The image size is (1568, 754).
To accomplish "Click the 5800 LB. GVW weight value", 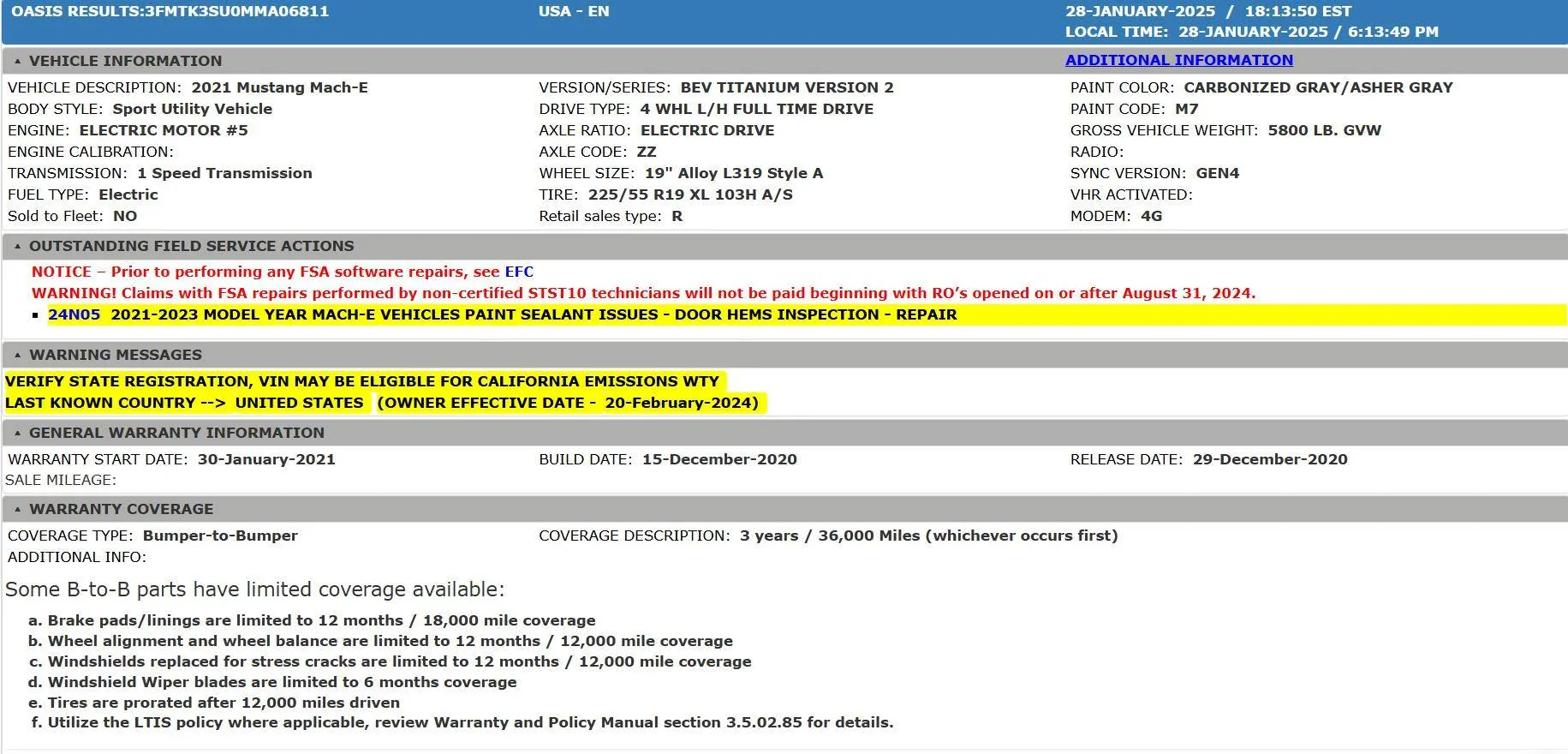I will tap(1325, 130).
